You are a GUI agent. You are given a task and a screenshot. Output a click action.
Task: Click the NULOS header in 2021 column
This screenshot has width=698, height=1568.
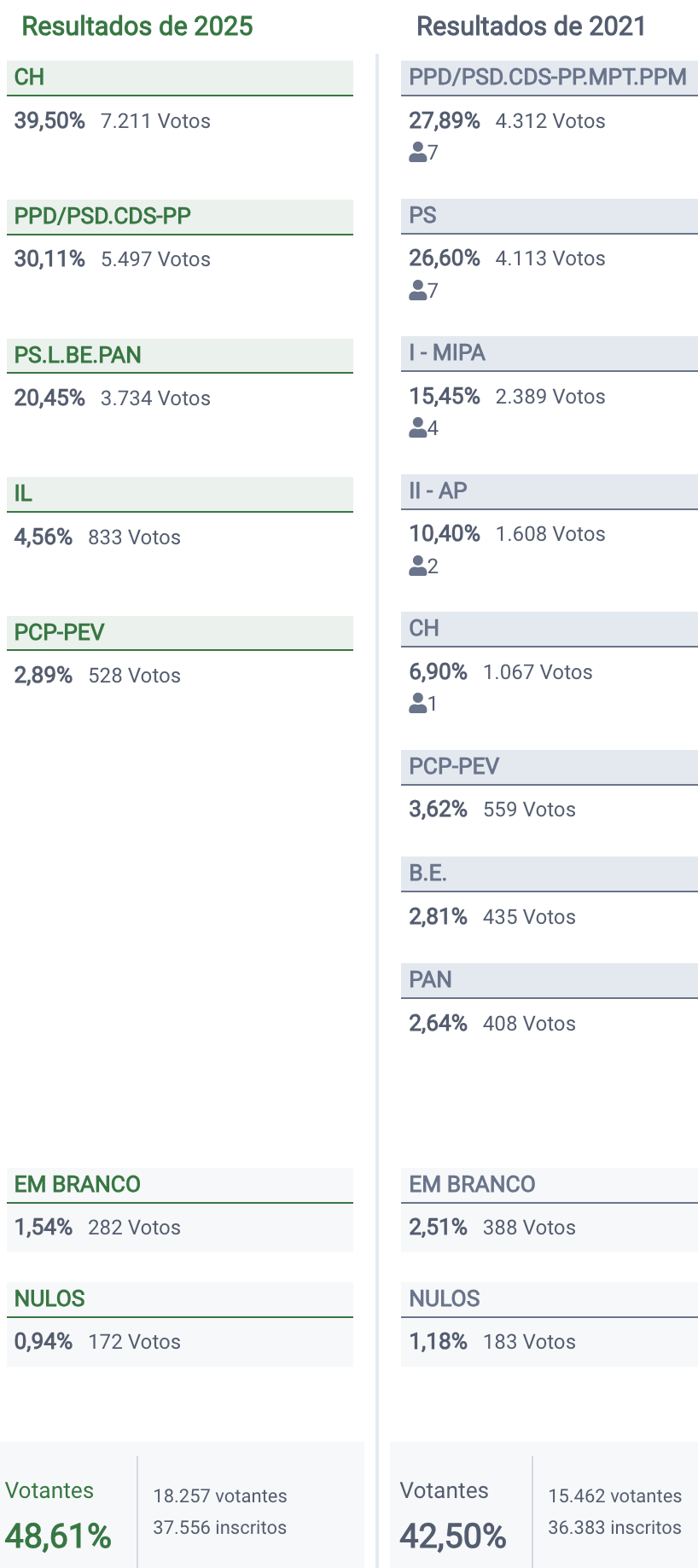pos(549,1299)
